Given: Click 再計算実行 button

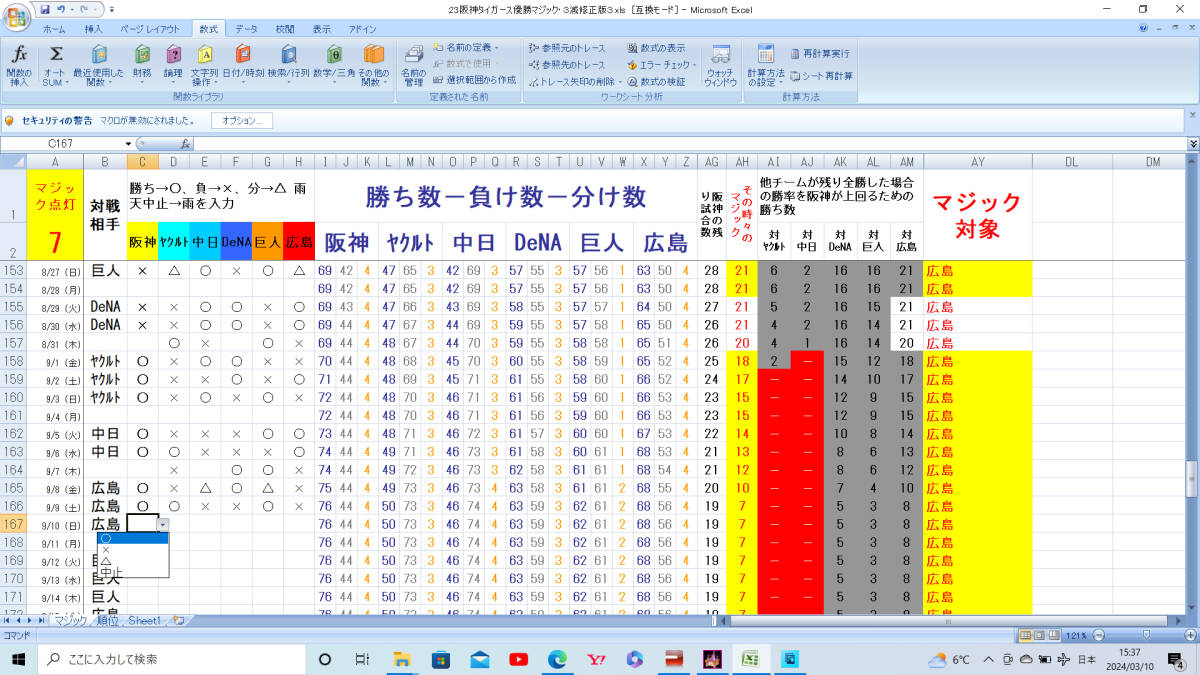Looking at the screenshot, I should [x=819, y=53].
